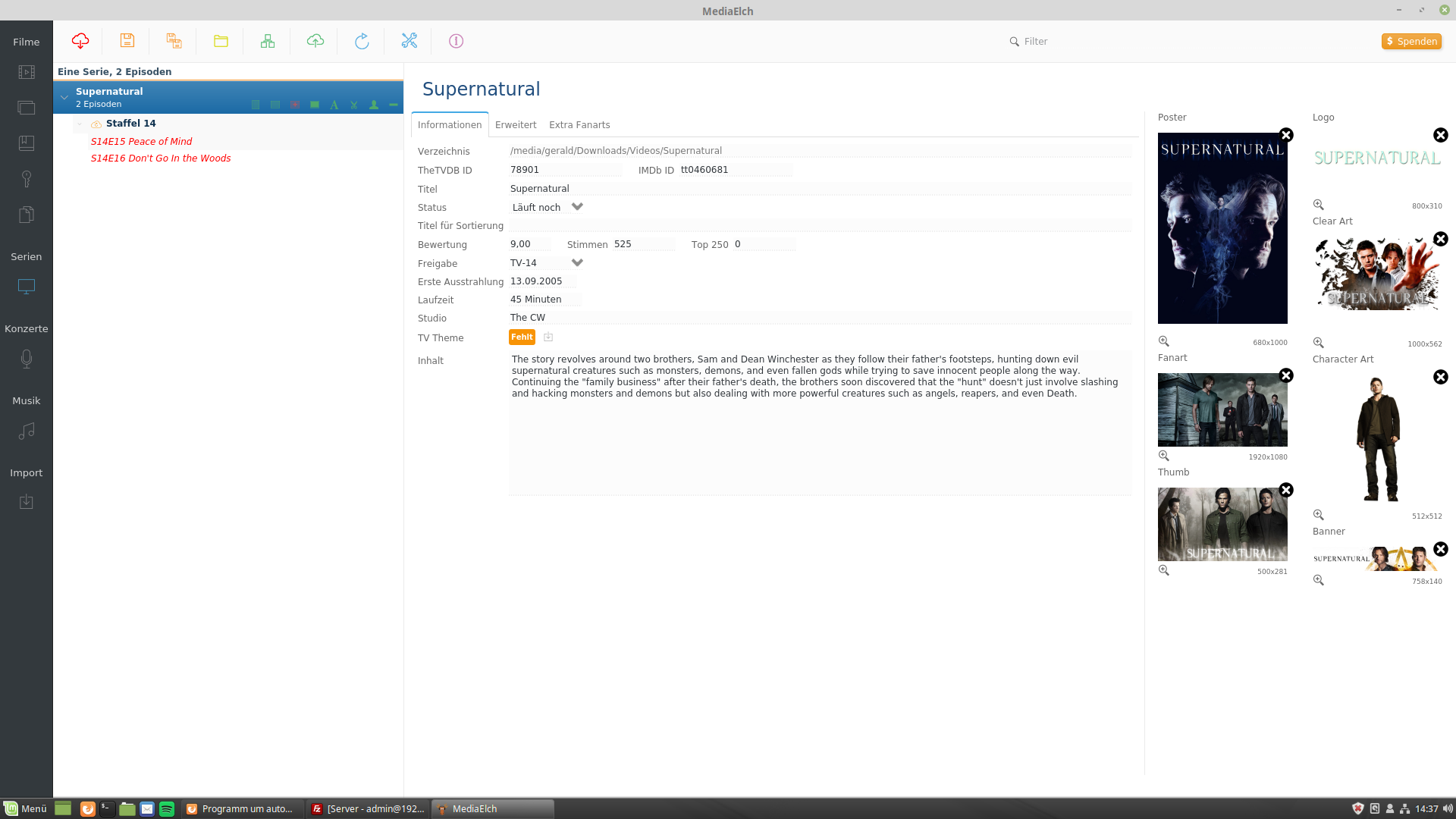The image size is (1456, 819).
Task: Click the Studio field The CW
Action: click(x=820, y=318)
